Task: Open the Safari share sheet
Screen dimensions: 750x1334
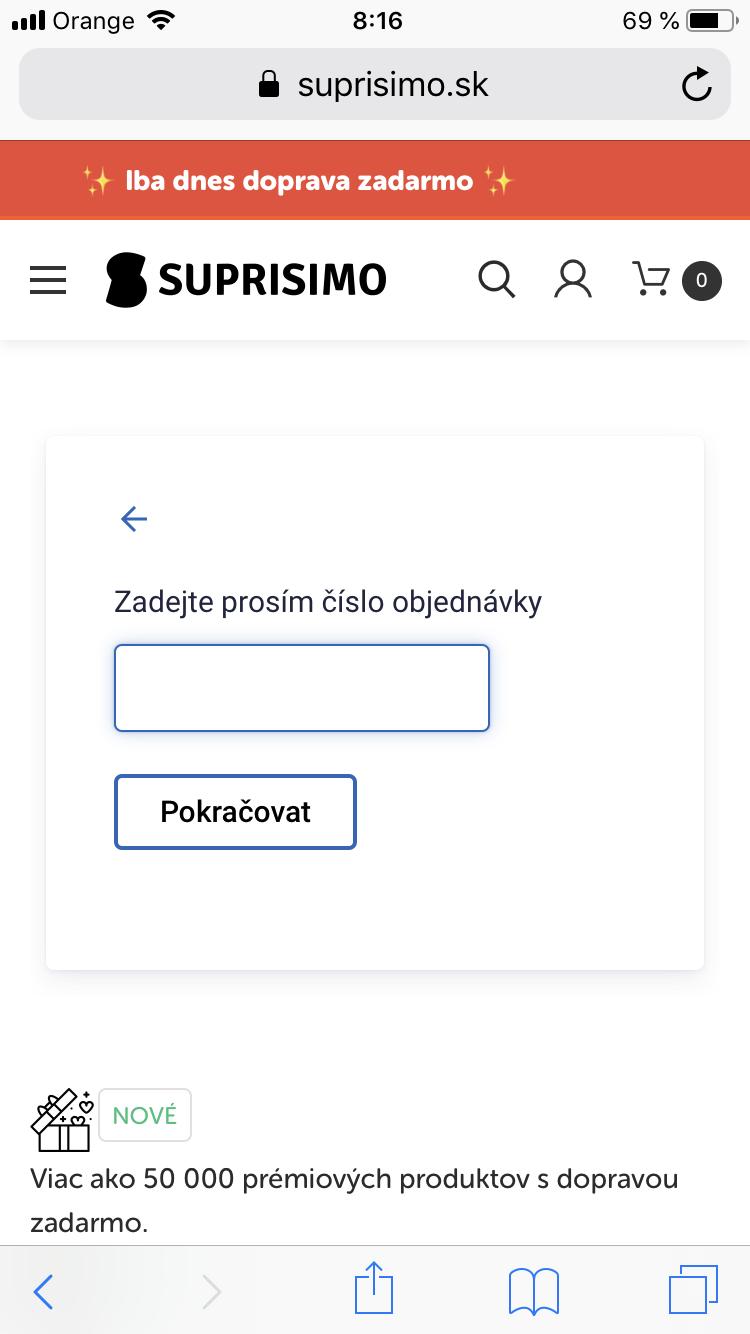Action: click(x=374, y=1288)
